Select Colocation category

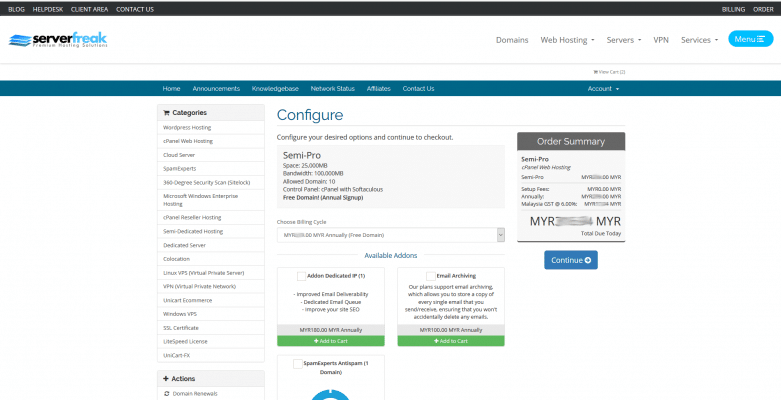(x=211, y=259)
